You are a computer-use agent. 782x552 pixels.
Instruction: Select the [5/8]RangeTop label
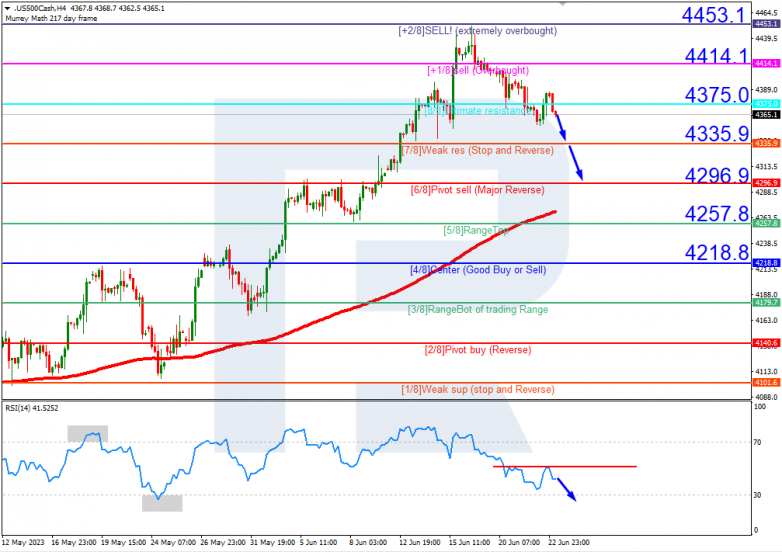tap(476, 230)
